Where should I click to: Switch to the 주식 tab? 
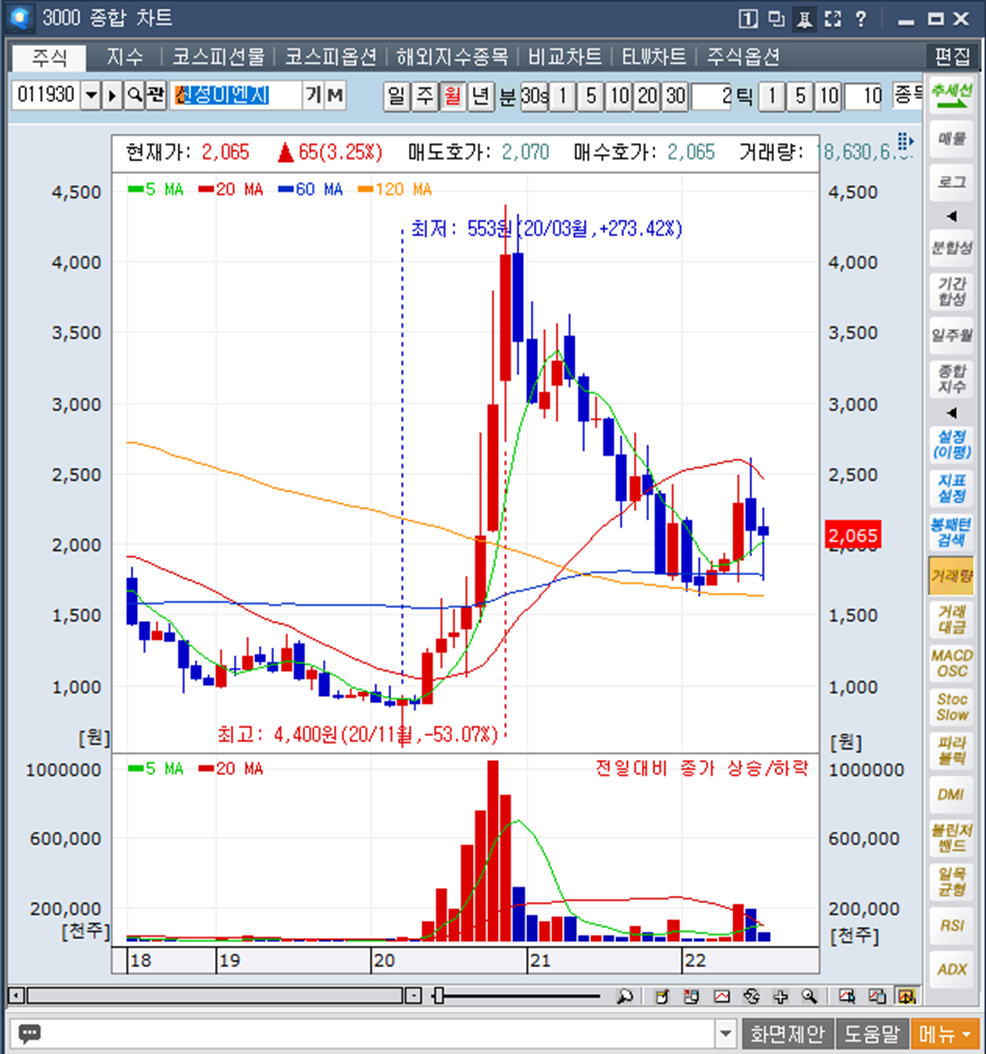pos(49,58)
